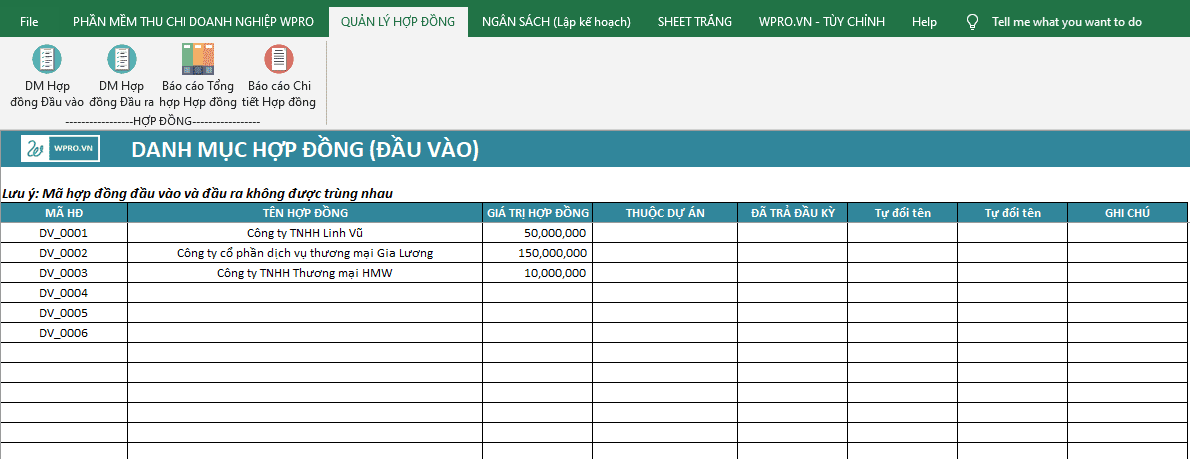Select the THUỘC DỰ ÁN header
Viewport: 1190px width, 459px height.
pos(666,212)
